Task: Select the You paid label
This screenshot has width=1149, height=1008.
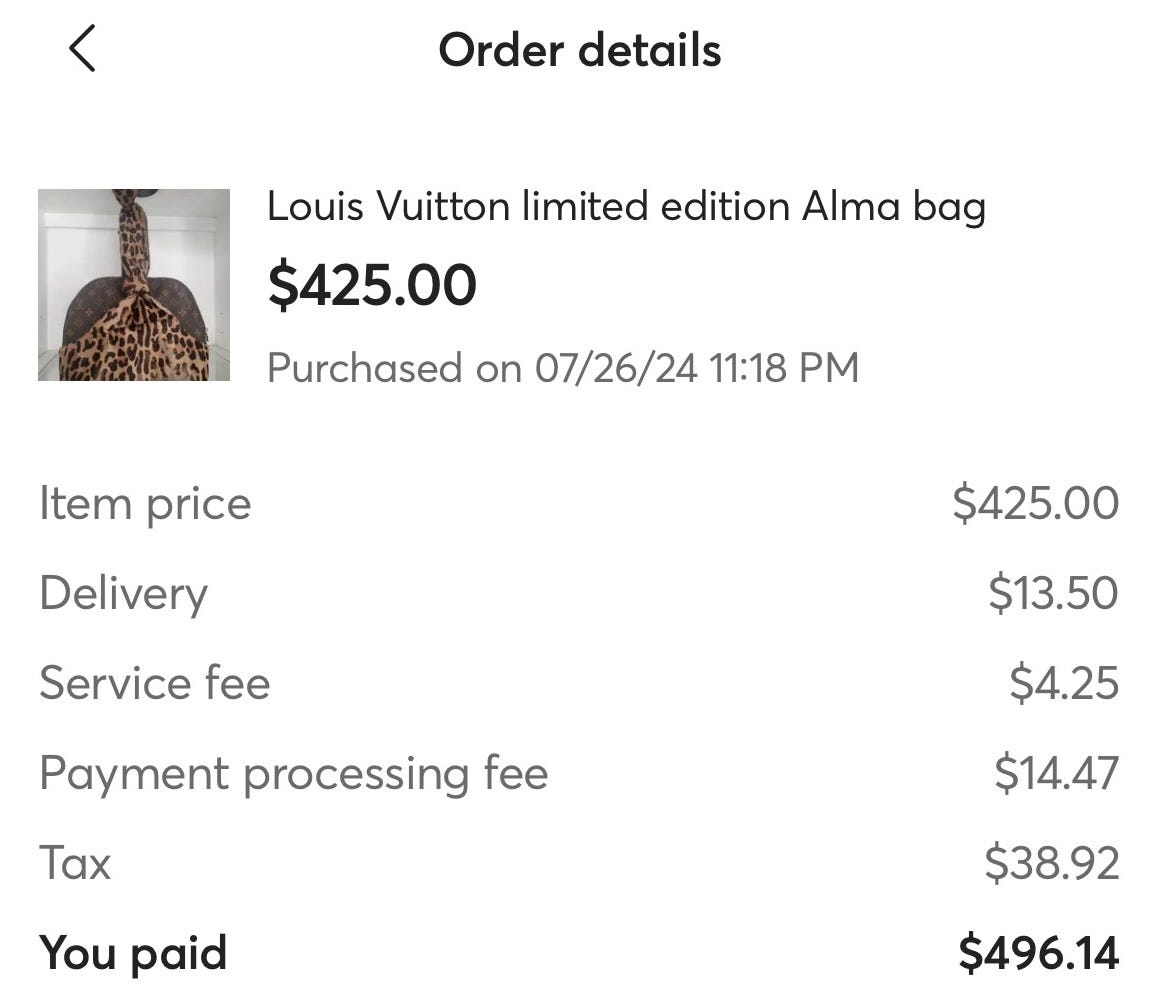Action: (133, 953)
